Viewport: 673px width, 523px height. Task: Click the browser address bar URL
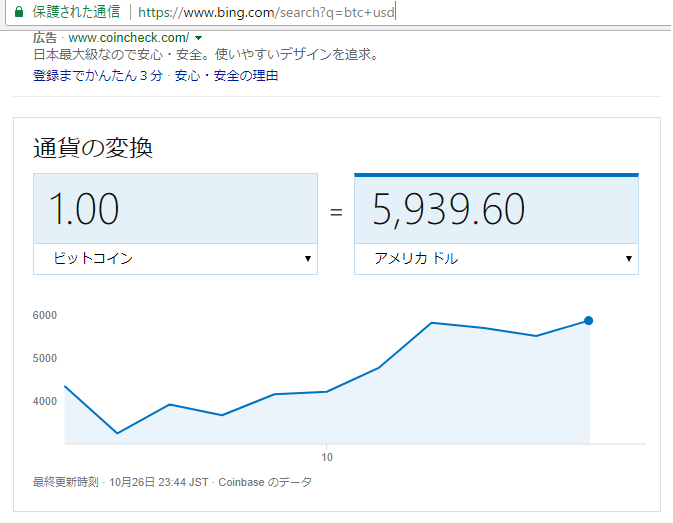click(x=266, y=12)
